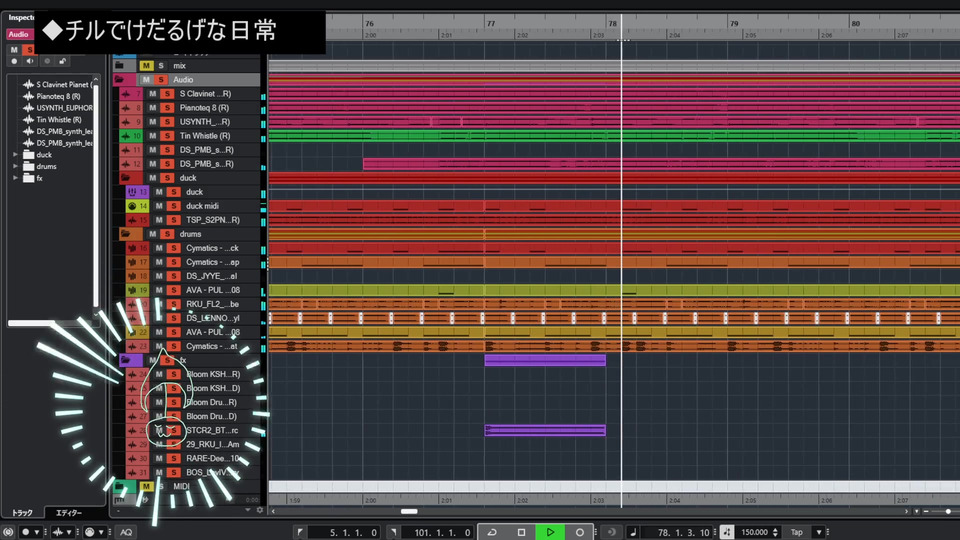Open track list settings gear icon
The image size is (960, 540).
pyautogui.click(x=259, y=510)
